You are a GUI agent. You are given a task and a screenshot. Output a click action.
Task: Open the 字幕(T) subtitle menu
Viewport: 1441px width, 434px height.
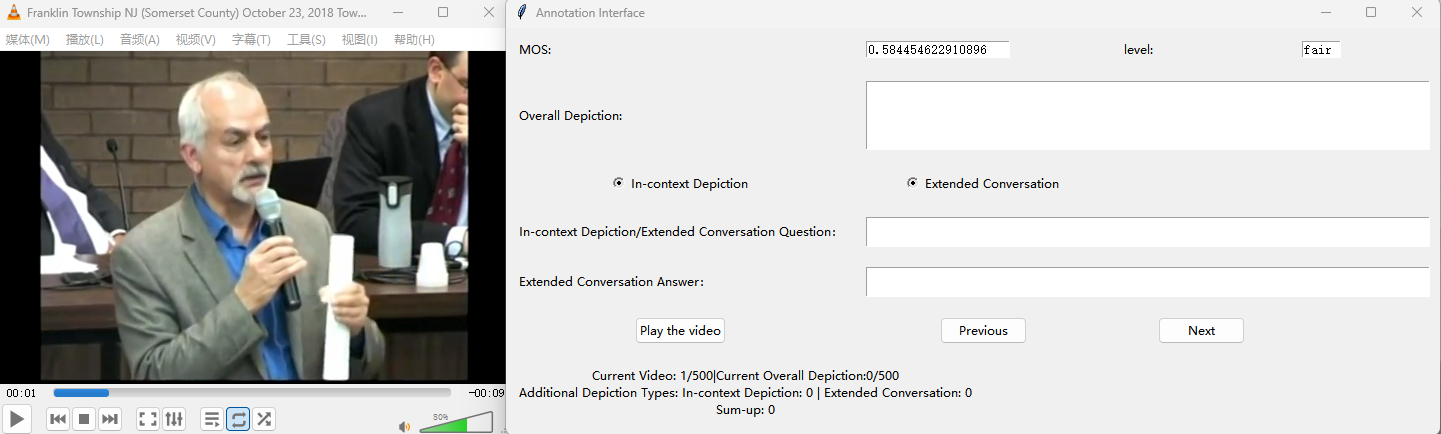click(251, 40)
